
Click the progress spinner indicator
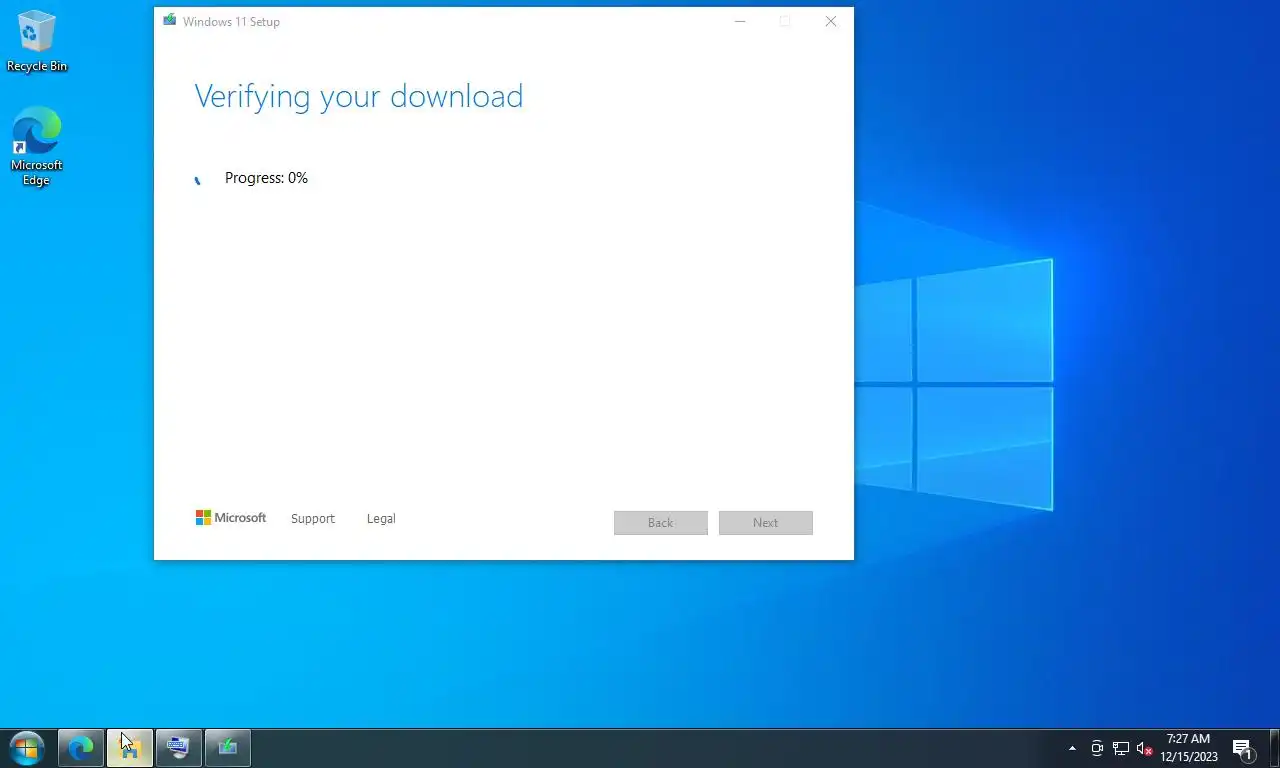198,180
